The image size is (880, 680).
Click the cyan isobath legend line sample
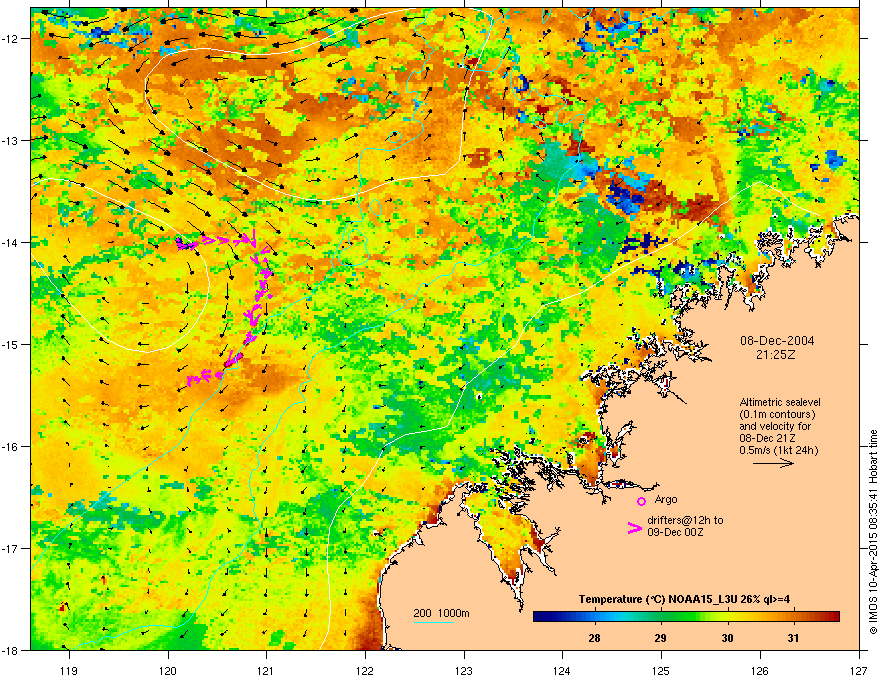433,622
